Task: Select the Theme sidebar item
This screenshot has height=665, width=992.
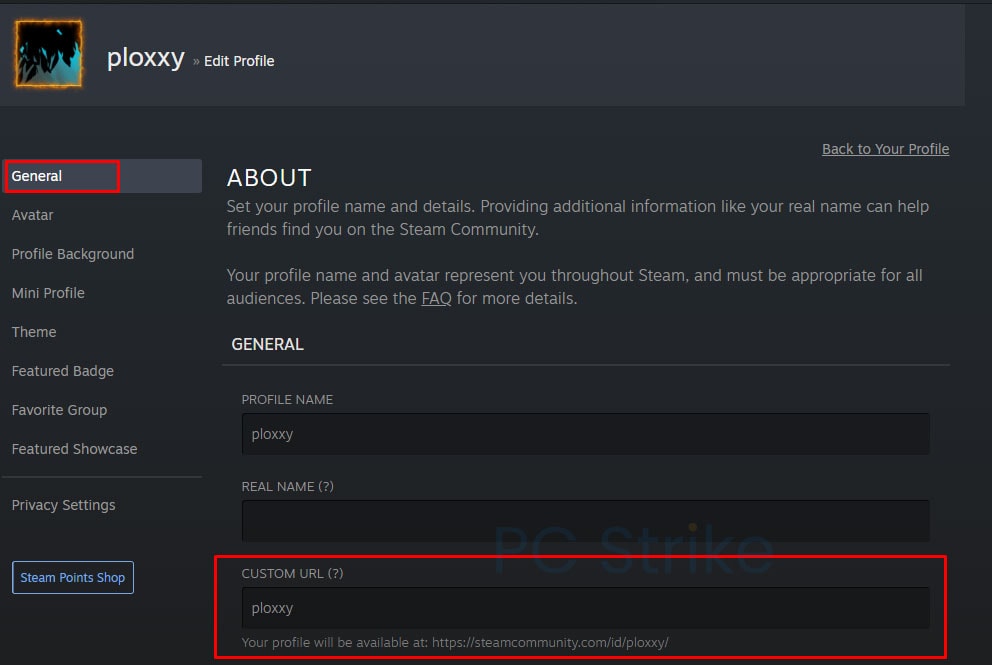Action: [34, 332]
